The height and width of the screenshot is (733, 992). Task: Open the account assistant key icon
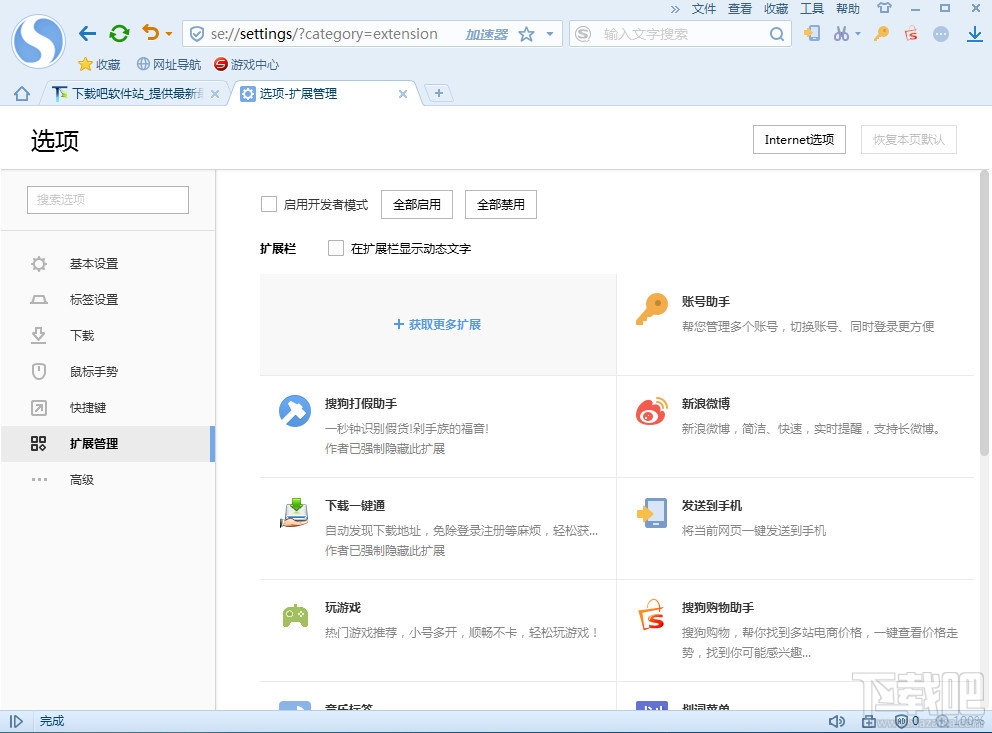tap(881, 34)
